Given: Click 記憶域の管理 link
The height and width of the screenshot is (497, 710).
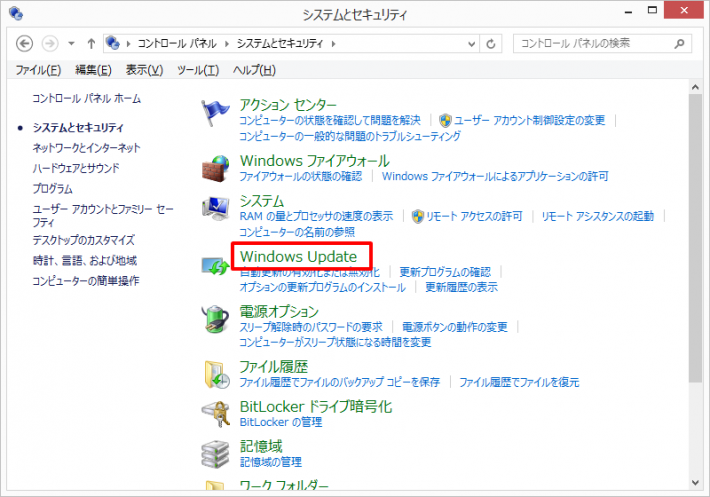Looking at the screenshot, I should click(270, 462).
